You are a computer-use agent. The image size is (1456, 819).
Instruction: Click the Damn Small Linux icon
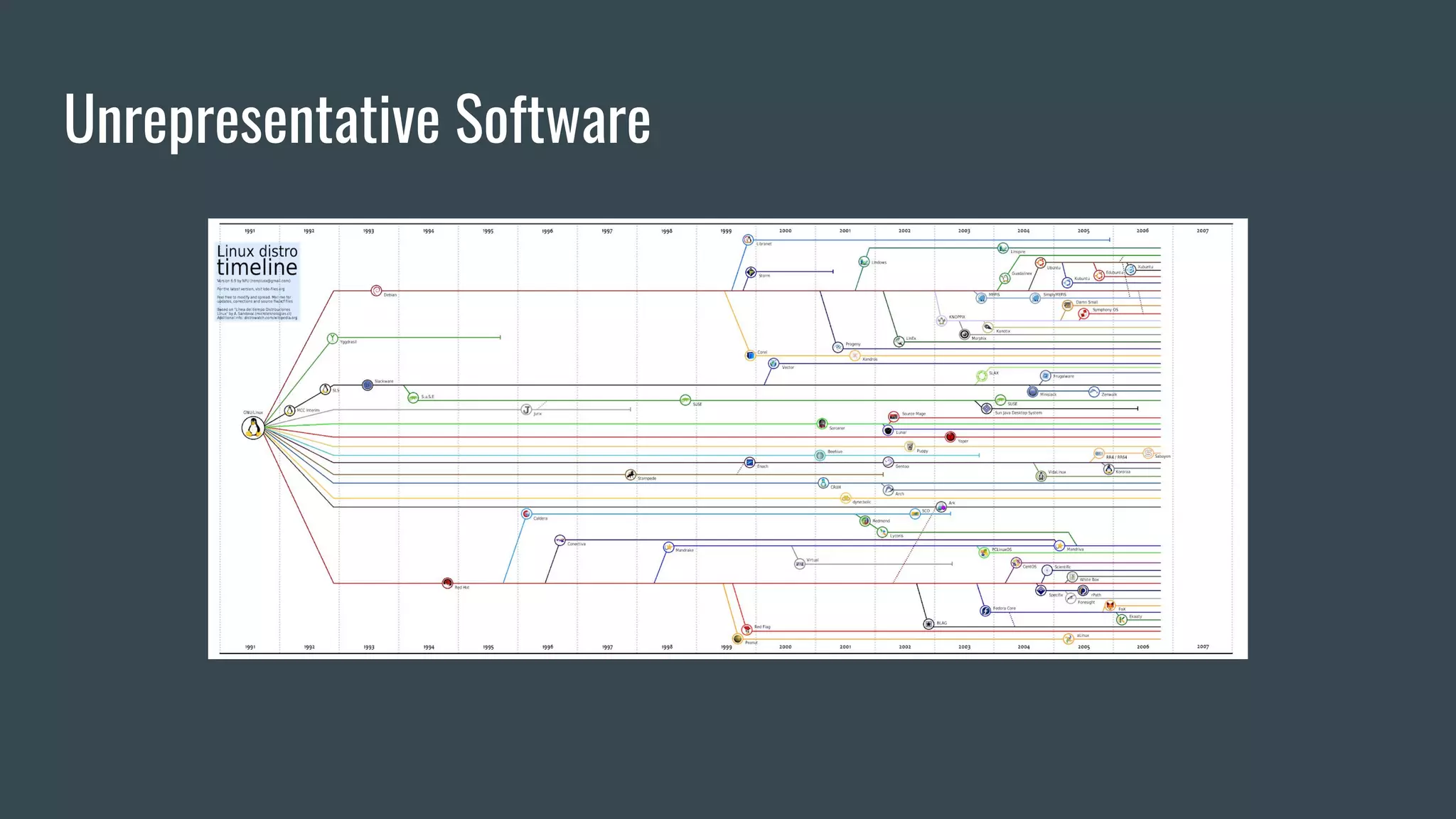[1067, 305]
